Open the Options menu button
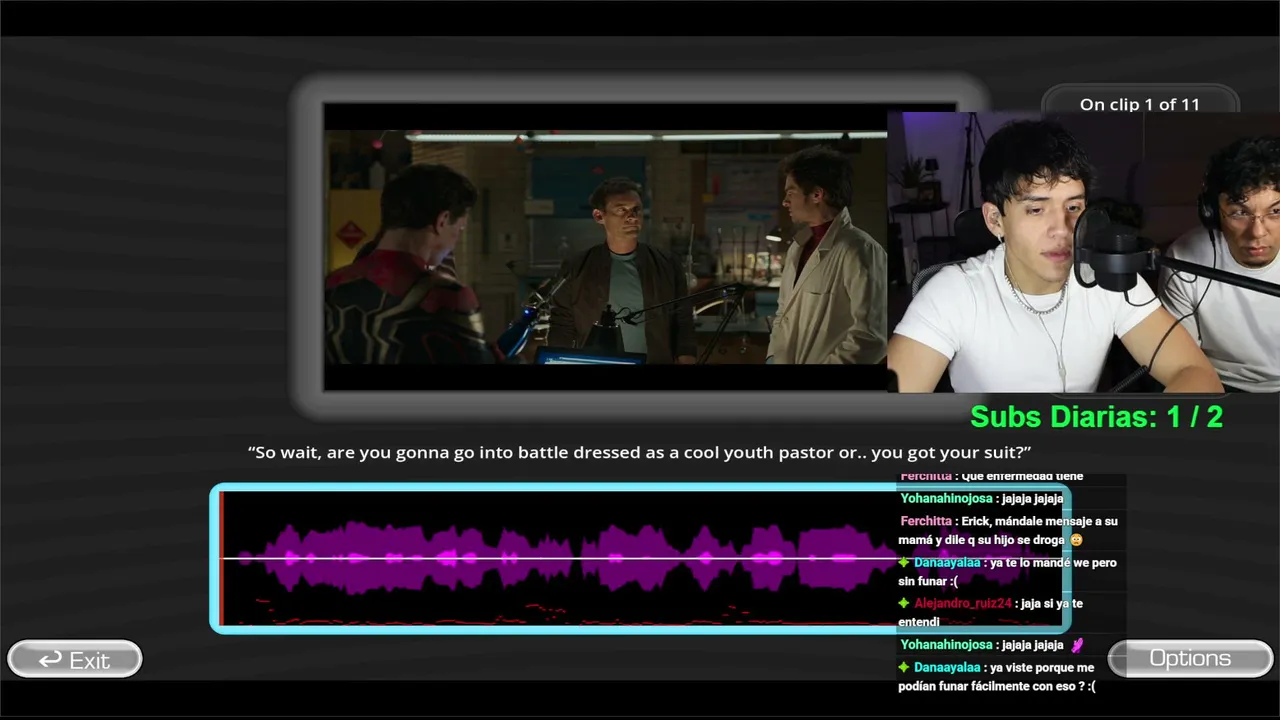 click(1190, 659)
